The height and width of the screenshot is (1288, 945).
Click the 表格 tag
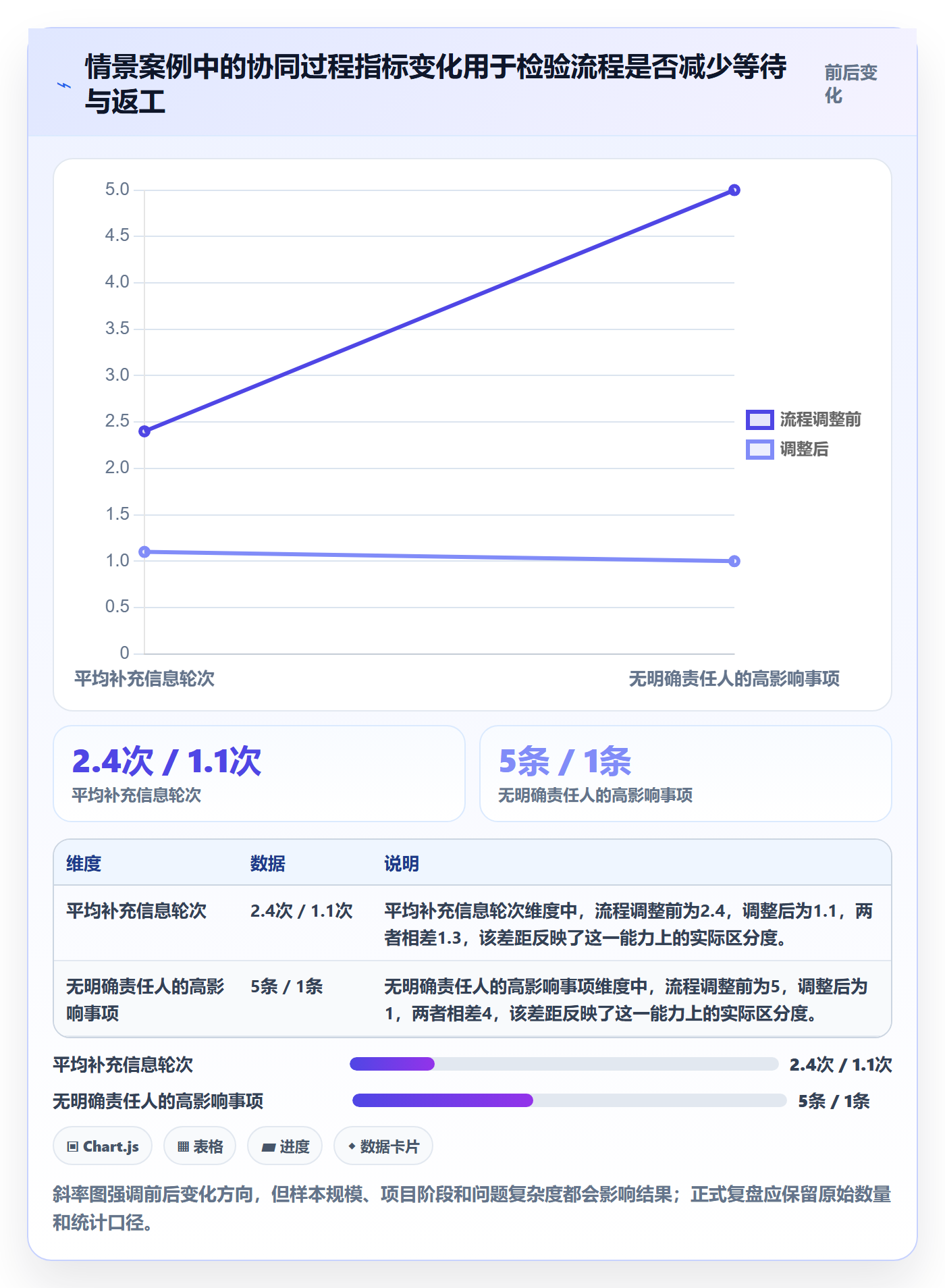click(200, 1146)
